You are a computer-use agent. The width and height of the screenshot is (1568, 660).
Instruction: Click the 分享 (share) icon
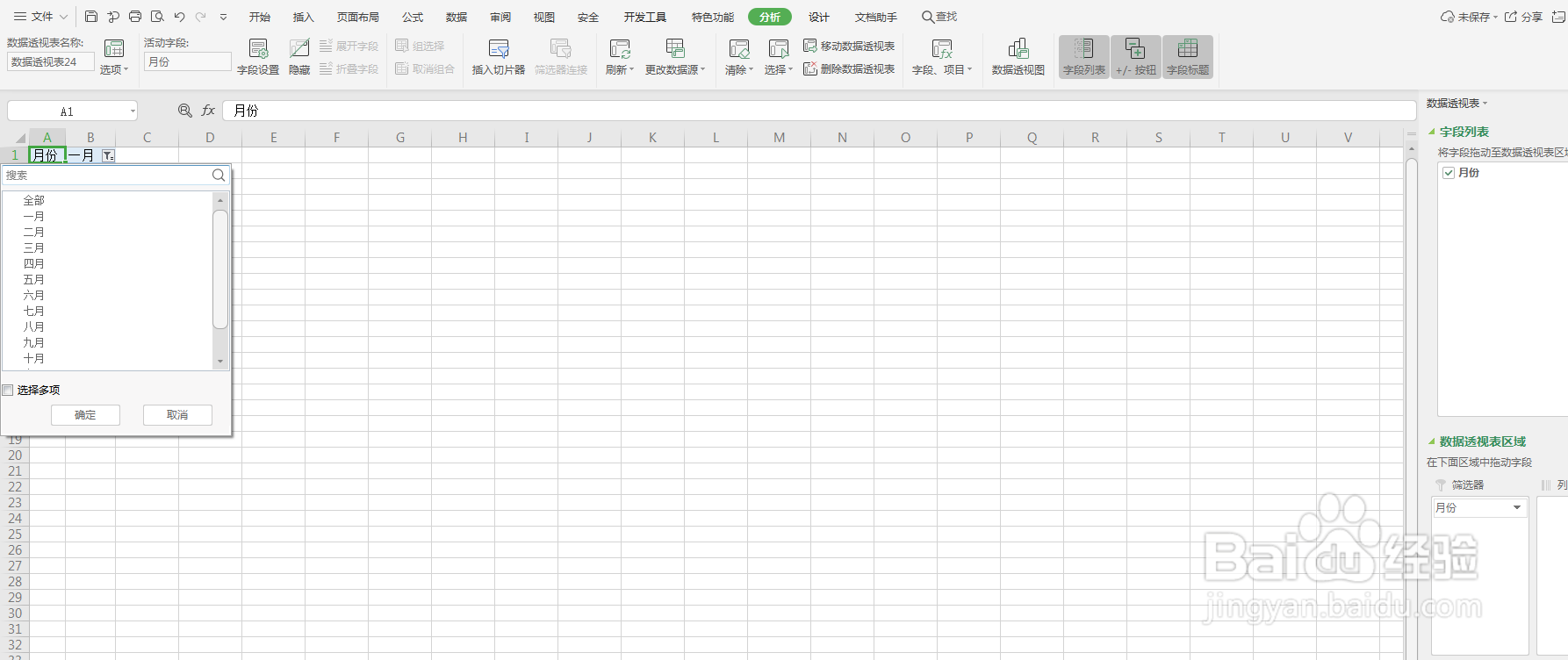click(1523, 17)
